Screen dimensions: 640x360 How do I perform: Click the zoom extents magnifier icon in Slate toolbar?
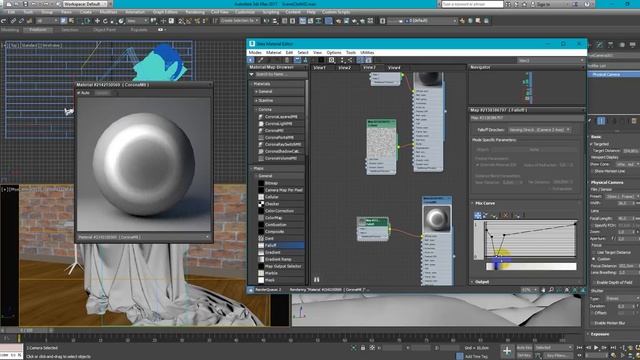[x=331, y=60]
